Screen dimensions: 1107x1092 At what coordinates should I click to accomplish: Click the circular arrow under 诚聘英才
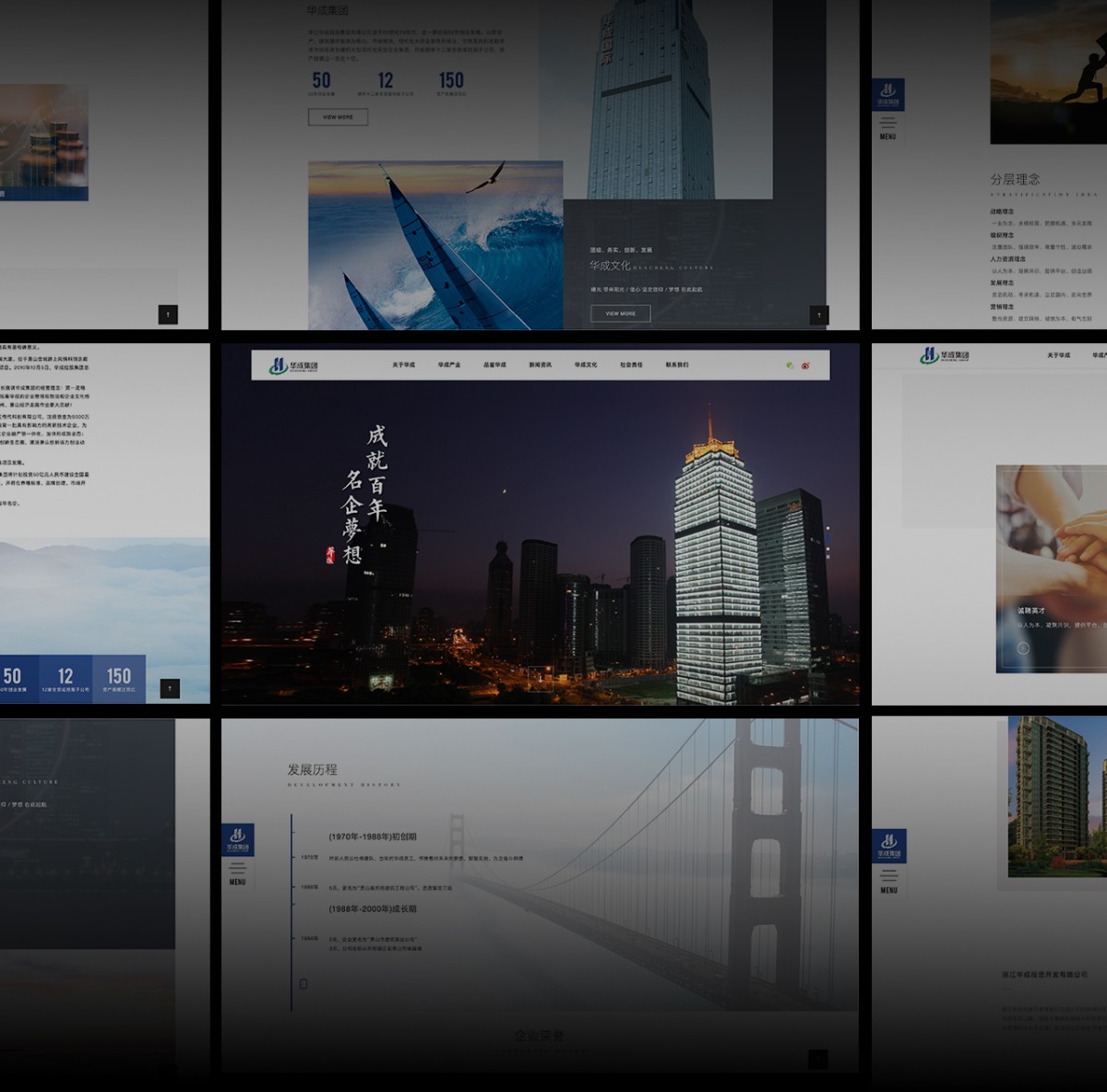1023,647
